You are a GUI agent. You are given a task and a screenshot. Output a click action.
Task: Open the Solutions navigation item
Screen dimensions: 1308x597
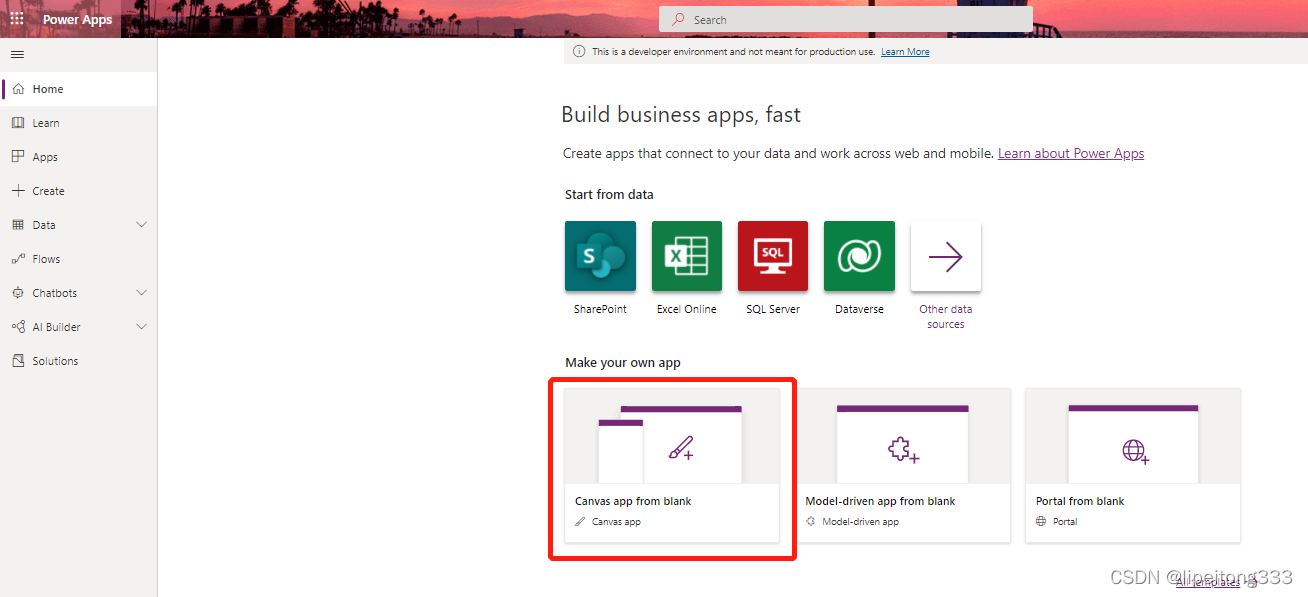click(79, 361)
